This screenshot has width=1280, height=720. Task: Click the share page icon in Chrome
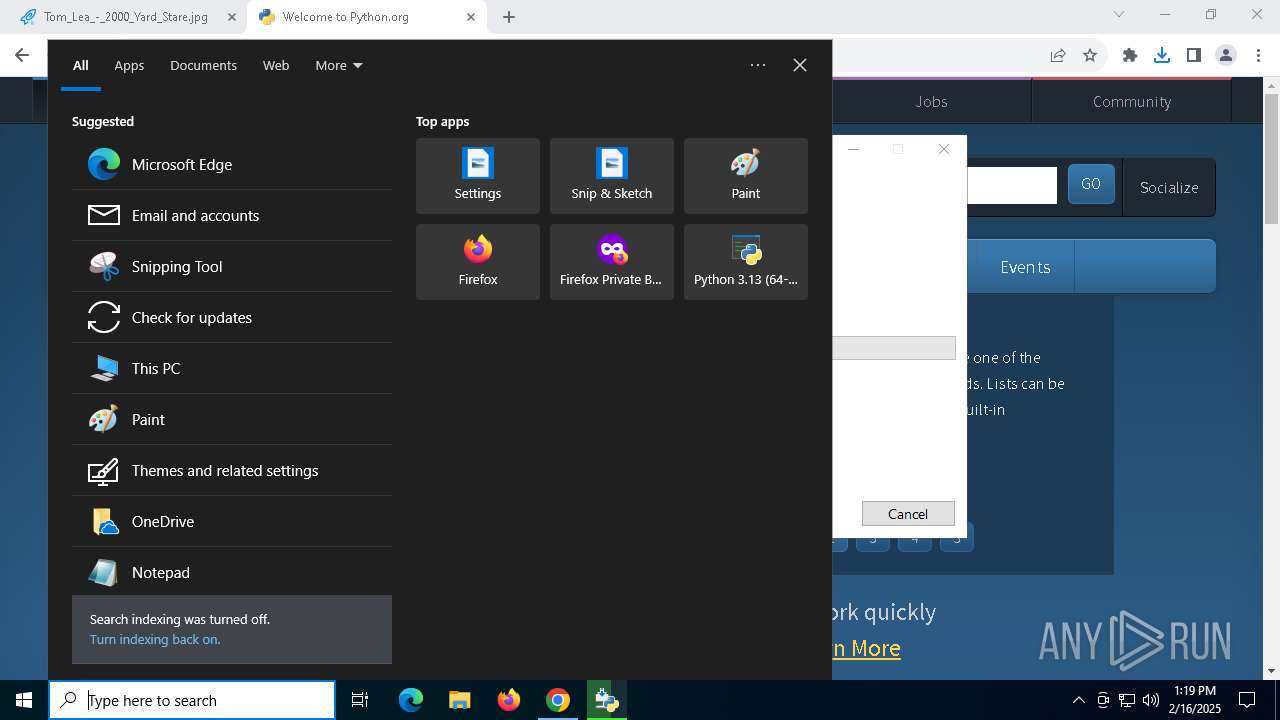[1058, 55]
